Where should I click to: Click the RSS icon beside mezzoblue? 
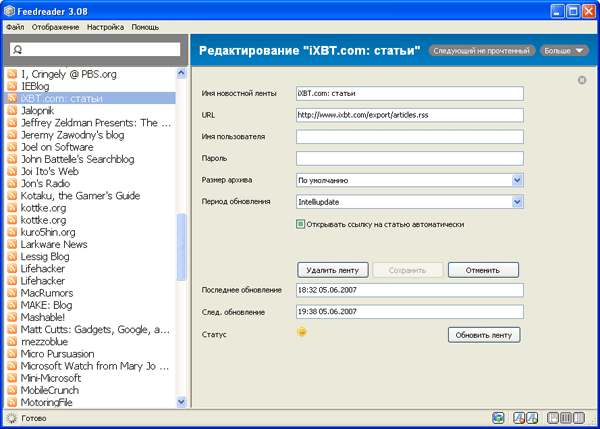click(x=12, y=341)
